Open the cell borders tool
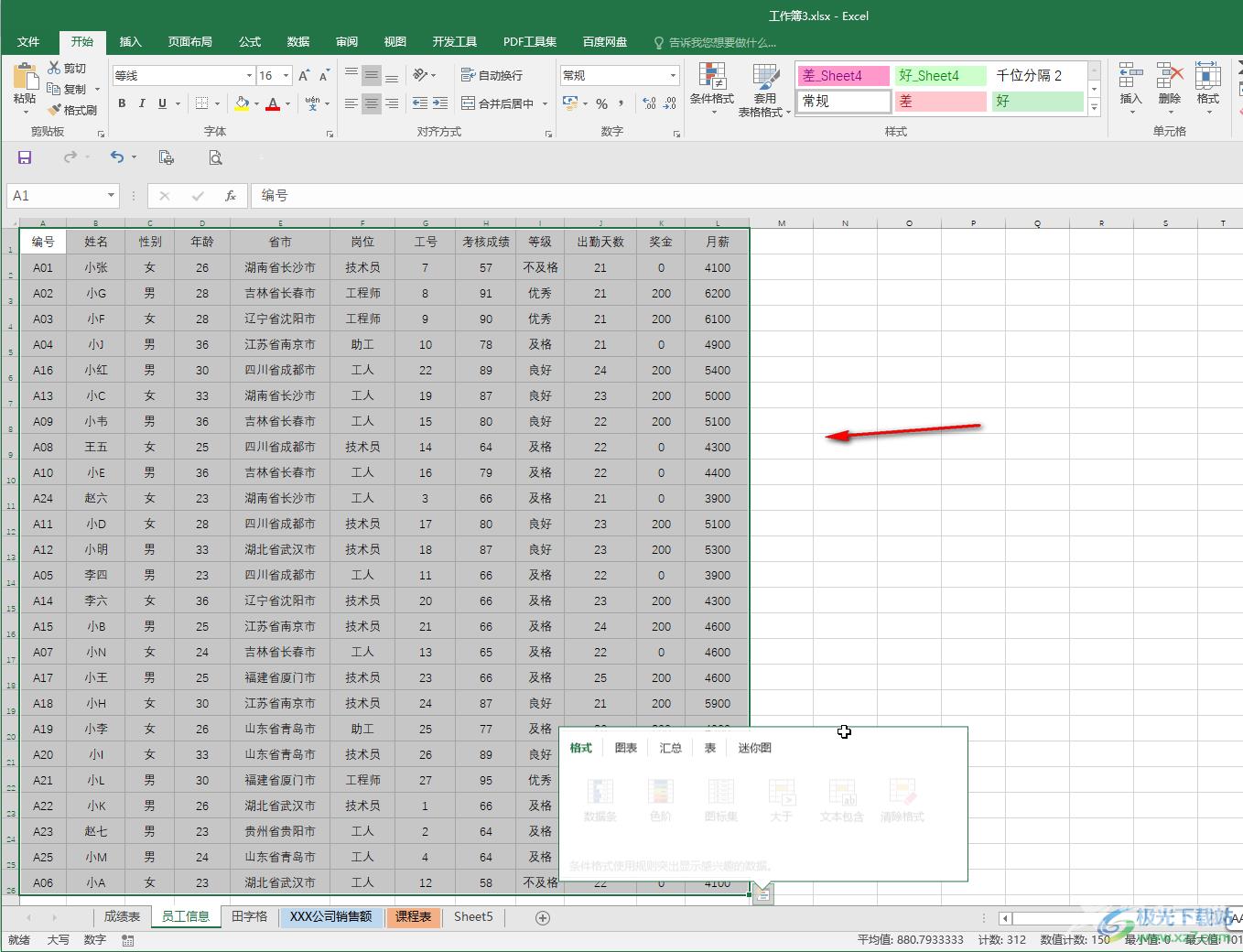The image size is (1243, 952). (x=202, y=103)
